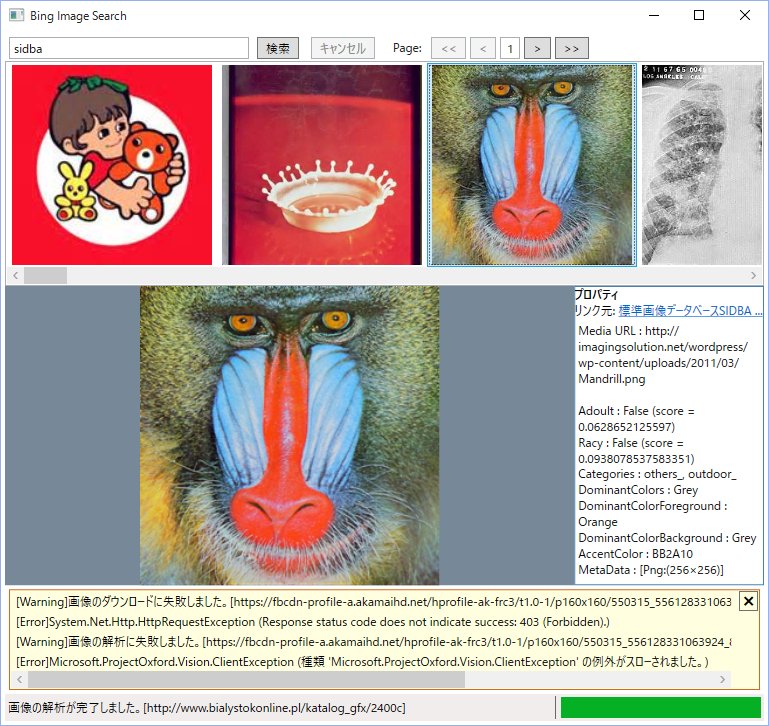This screenshot has height=726, width=769.
Task: Click right arrow of thumbnail strip scrollbar
Action: click(753, 275)
